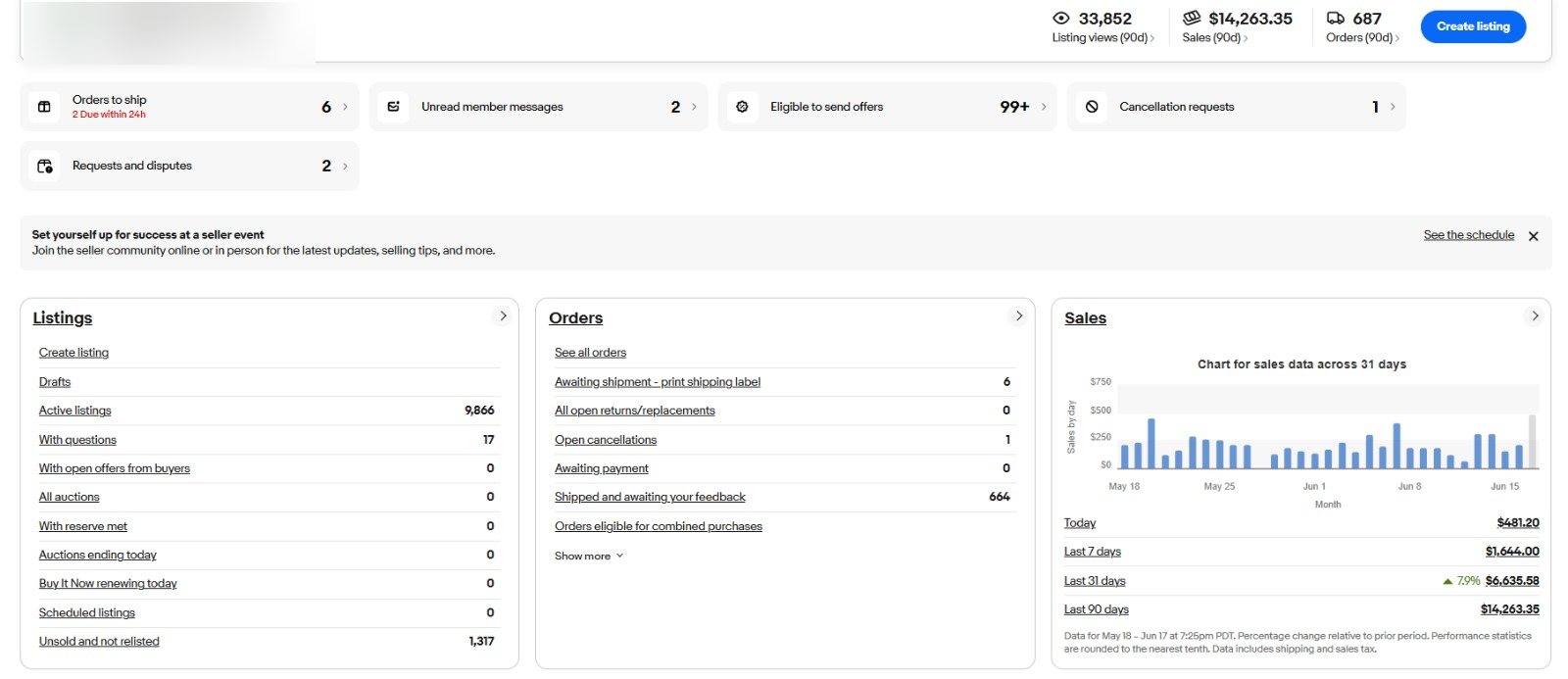Open Orders eligible for combined purchases
The width and height of the screenshot is (1568, 679).
(x=659, y=526)
